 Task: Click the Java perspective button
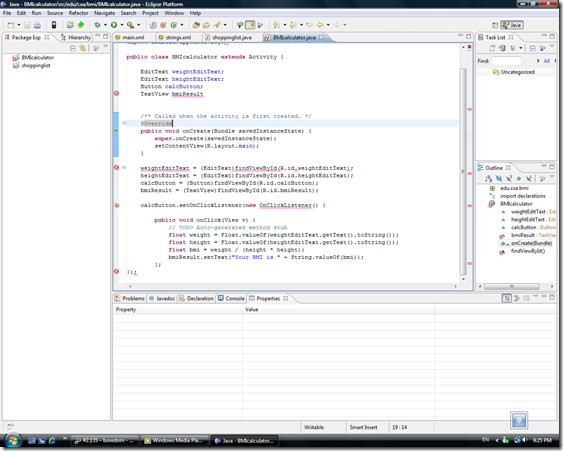coord(512,25)
